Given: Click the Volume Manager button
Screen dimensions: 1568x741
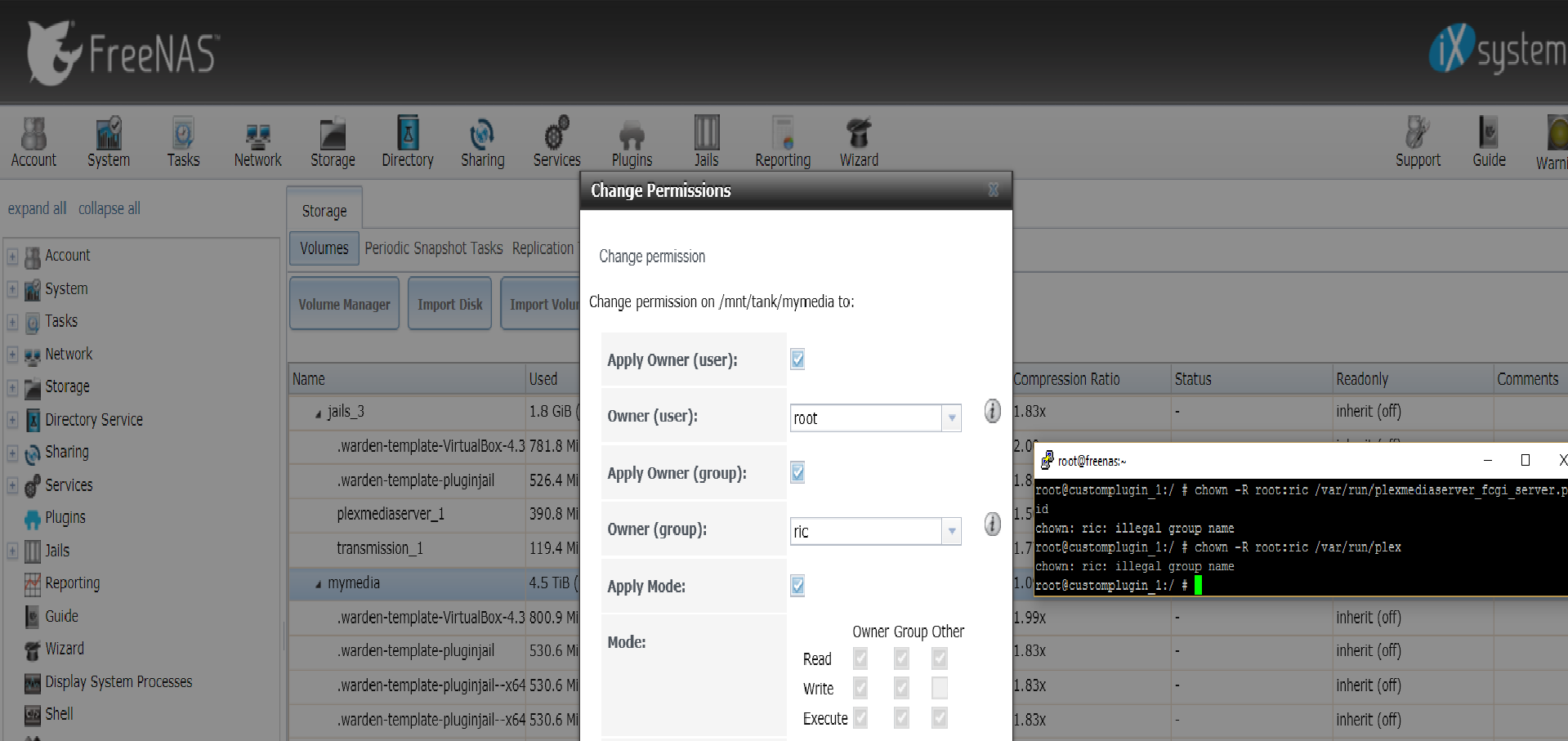Looking at the screenshot, I should point(344,304).
